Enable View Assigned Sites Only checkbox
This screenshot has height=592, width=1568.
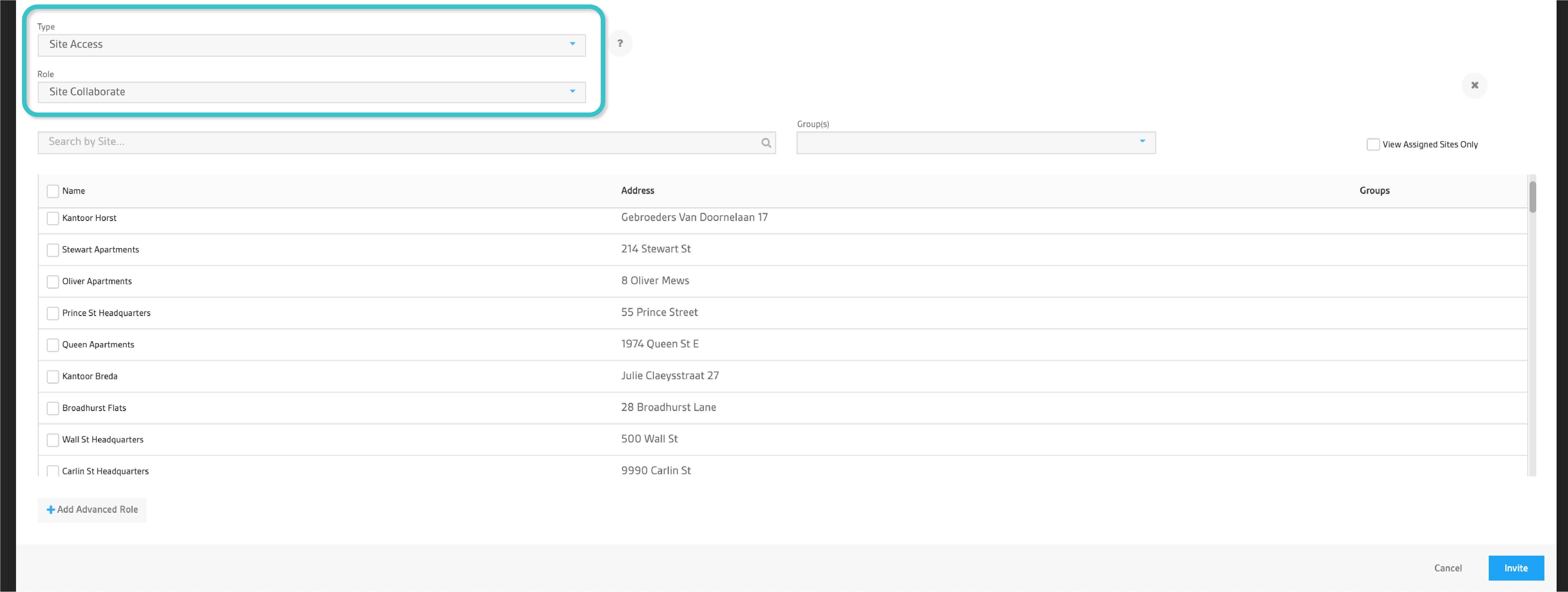tap(1373, 145)
